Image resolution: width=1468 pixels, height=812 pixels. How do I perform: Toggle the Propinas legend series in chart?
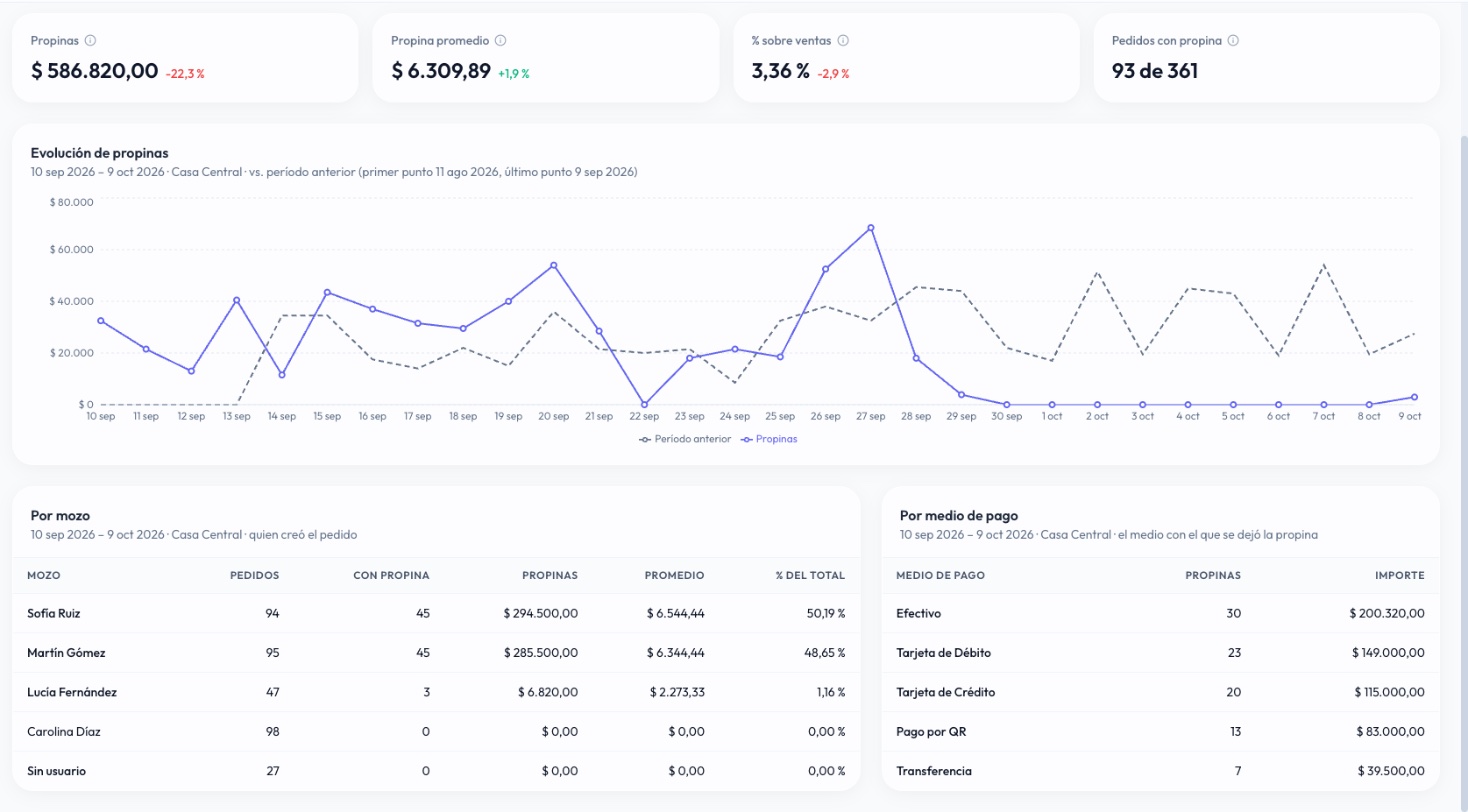point(769,439)
